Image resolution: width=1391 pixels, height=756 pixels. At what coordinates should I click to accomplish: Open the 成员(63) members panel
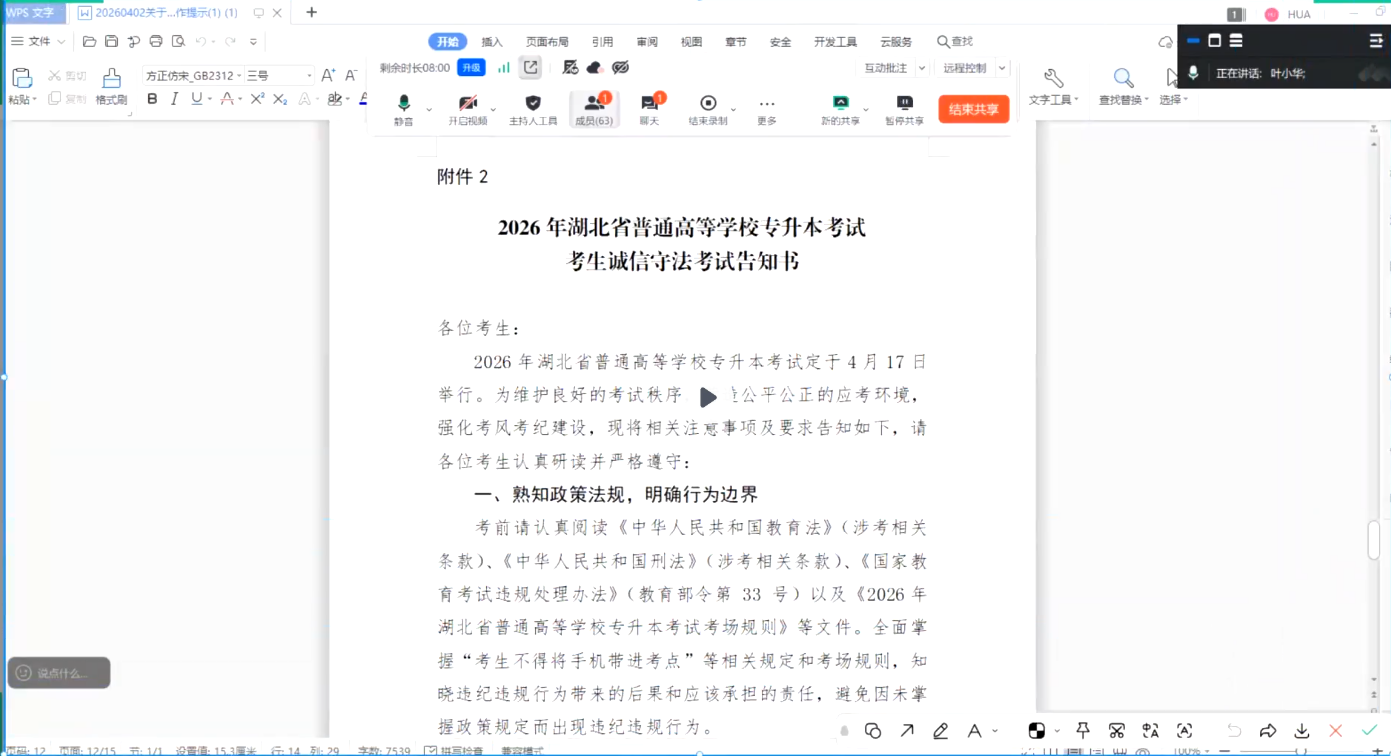click(x=594, y=108)
